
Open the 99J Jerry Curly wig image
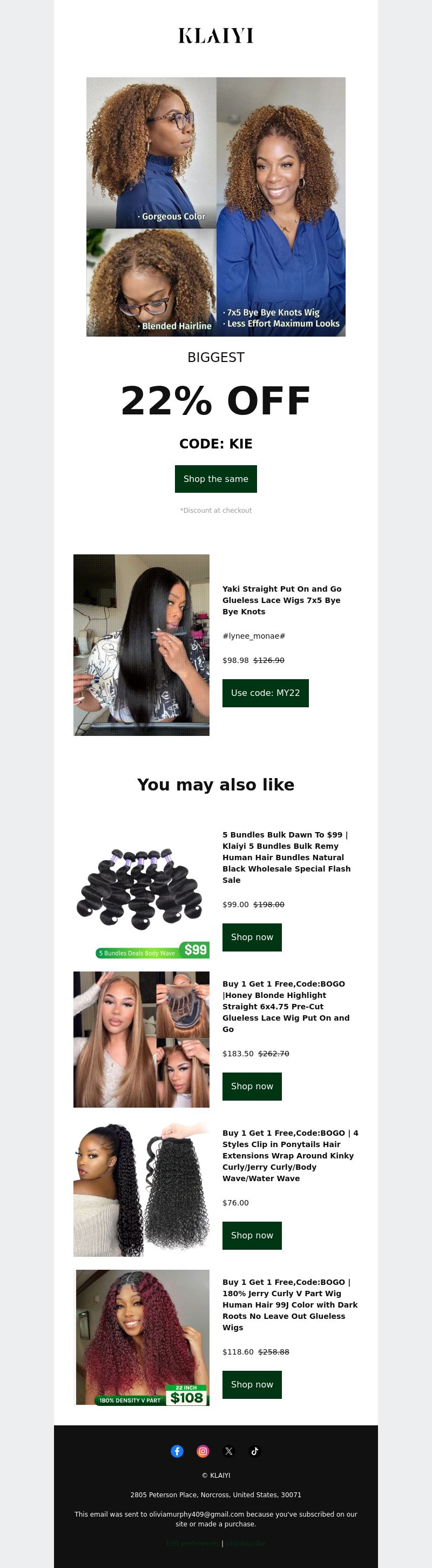(141, 1337)
